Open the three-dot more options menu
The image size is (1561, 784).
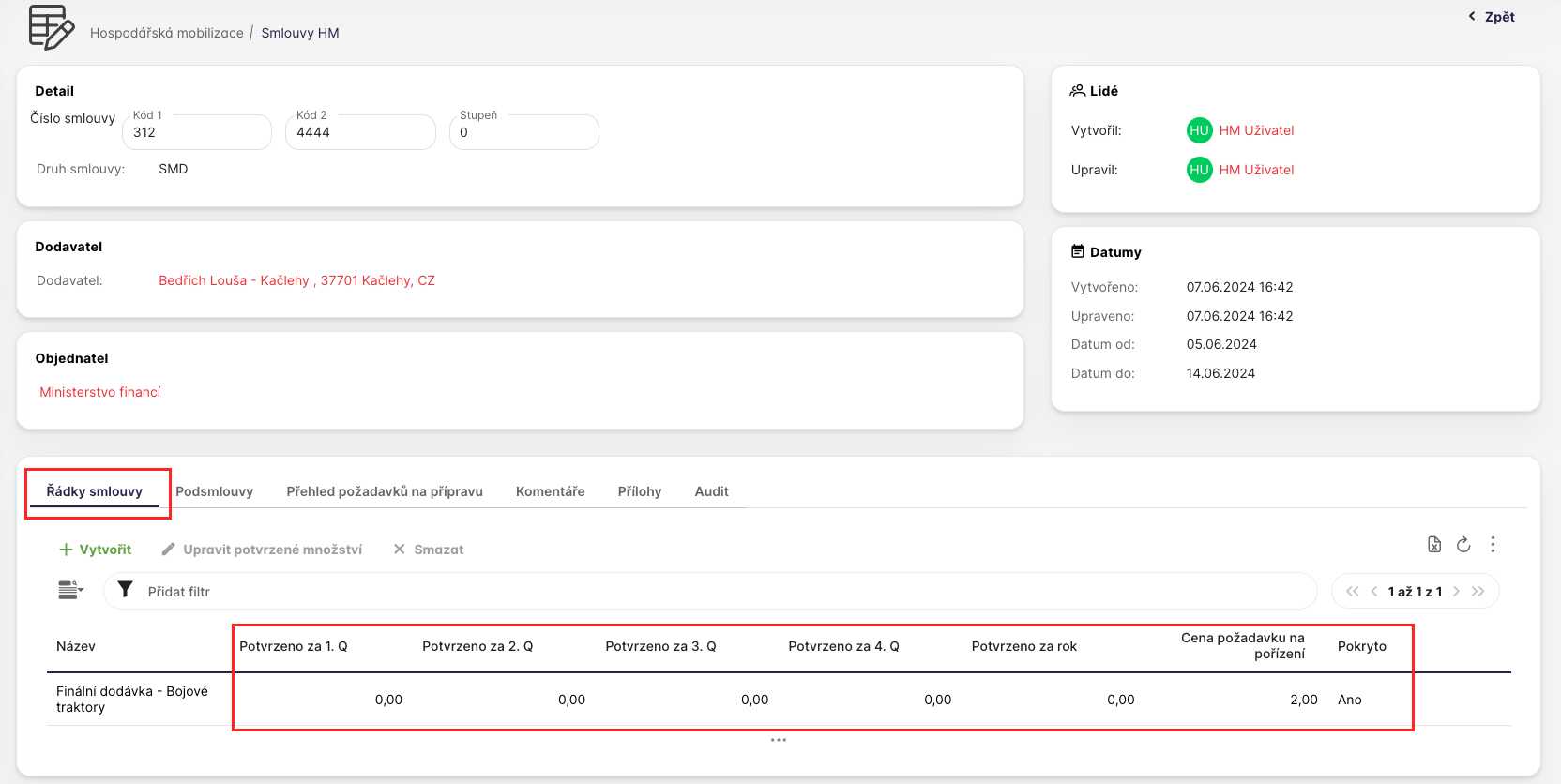1493,545
